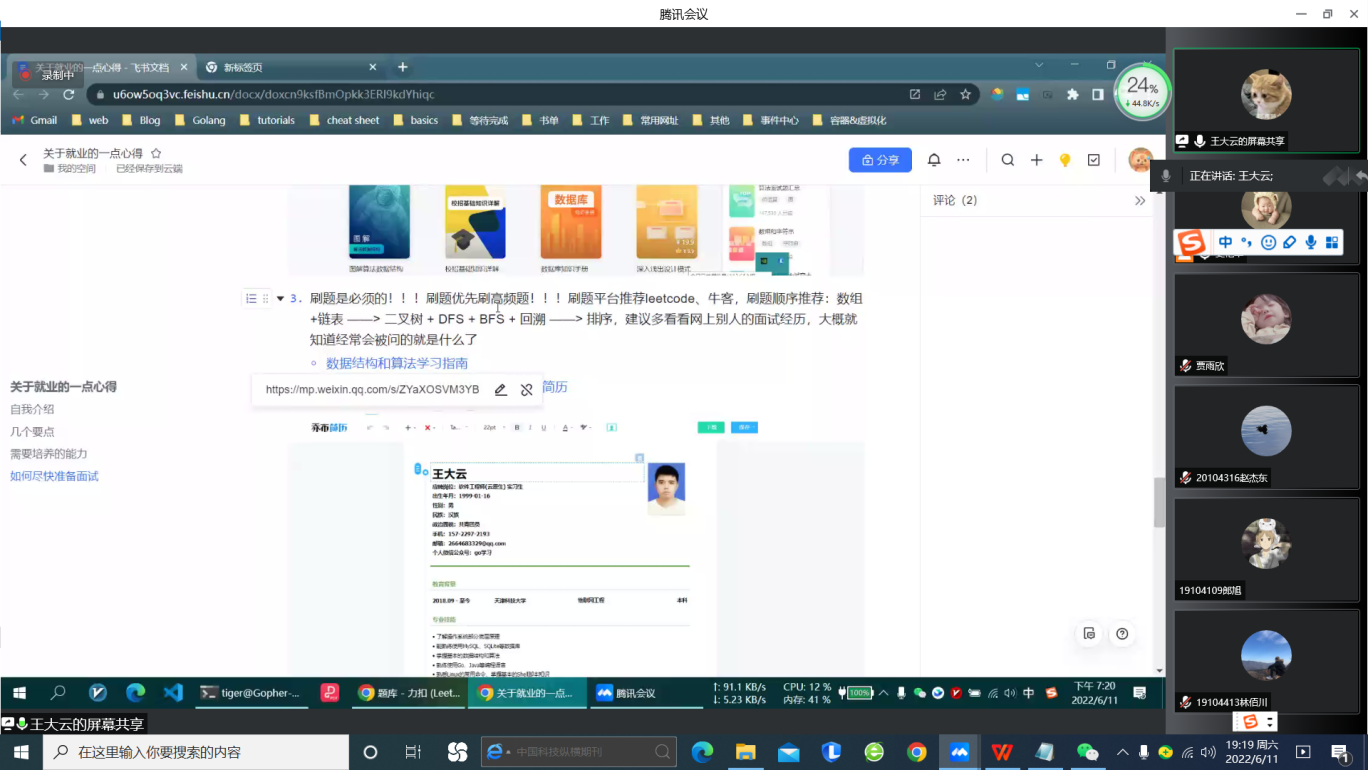Image resolution: width=1368 pixels, height=770 pixels.
Task: Toggle microphone in Sogou input toolbar
Action: [1310, 242]
